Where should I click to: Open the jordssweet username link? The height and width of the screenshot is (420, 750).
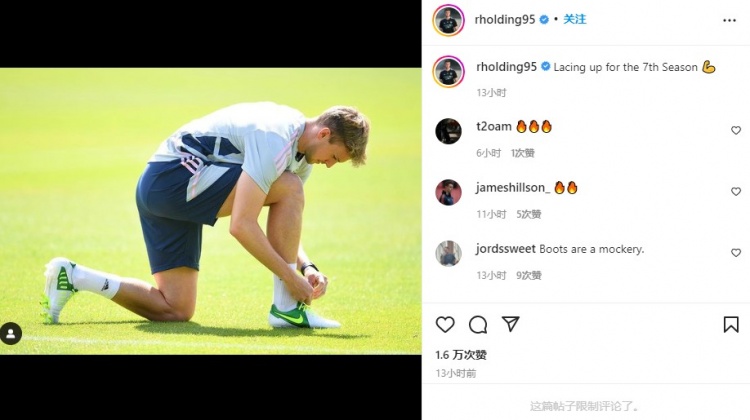(506, 249)
